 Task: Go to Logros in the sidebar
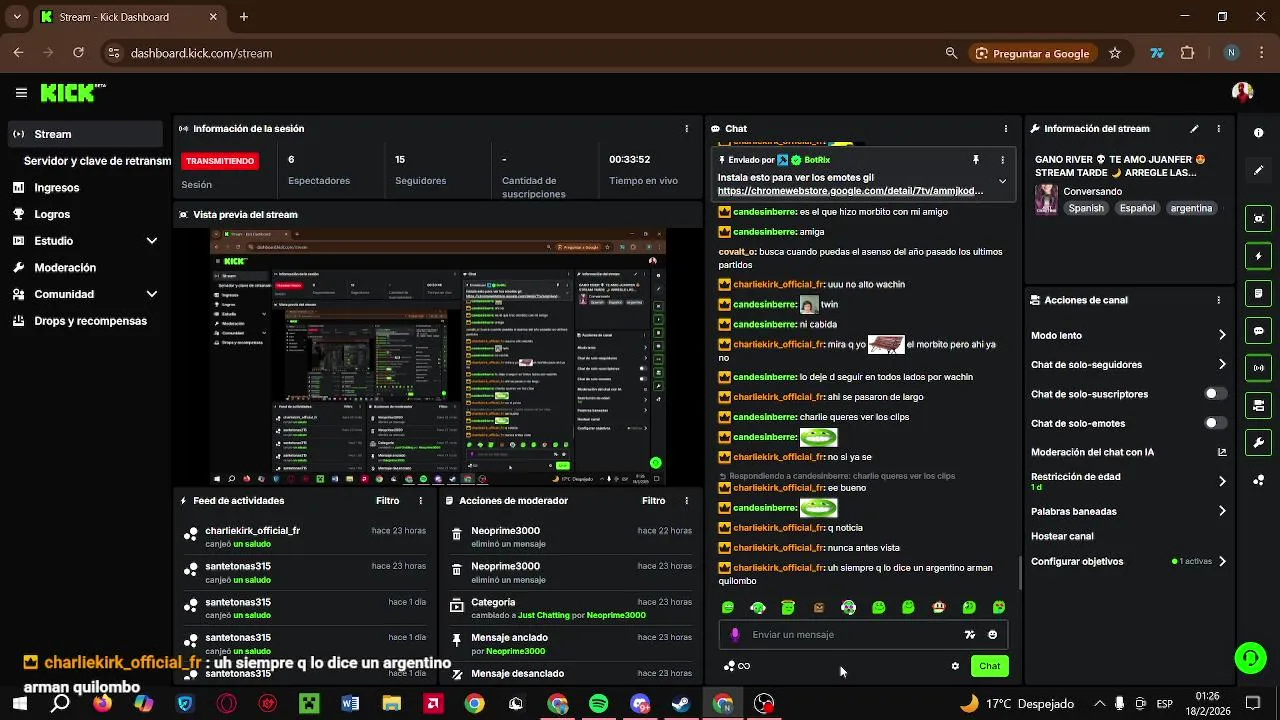point(52,214)
